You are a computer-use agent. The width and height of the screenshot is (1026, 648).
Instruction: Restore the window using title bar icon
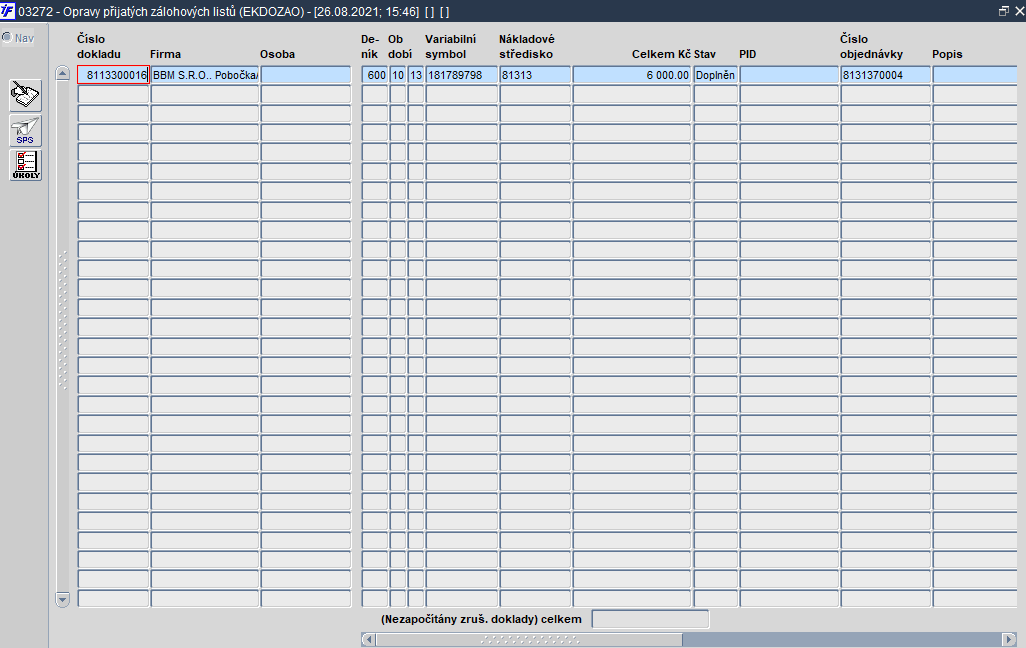tap(1004, 11)
